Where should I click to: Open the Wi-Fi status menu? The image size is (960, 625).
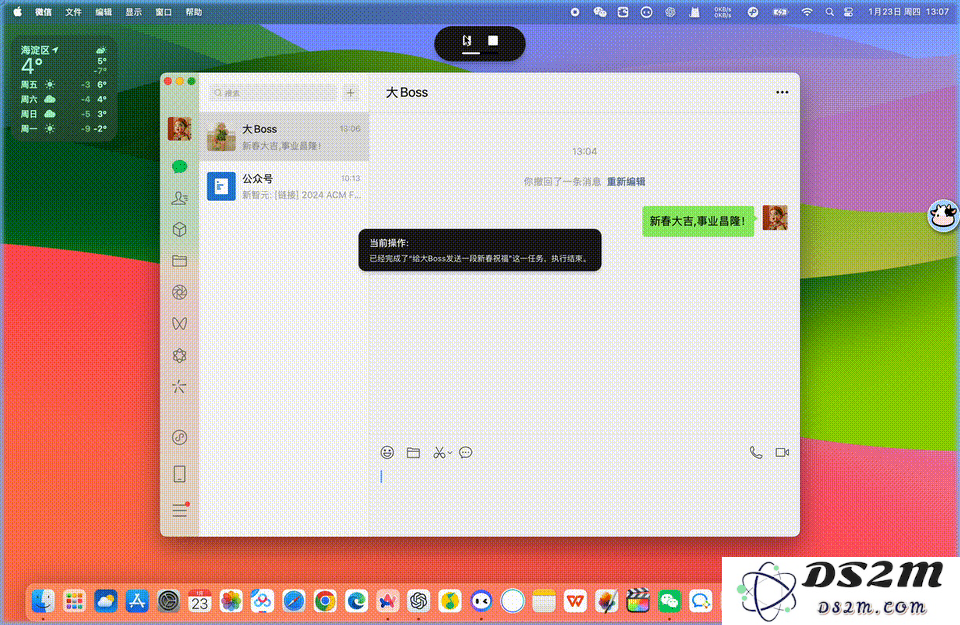[x=807, y=12]
